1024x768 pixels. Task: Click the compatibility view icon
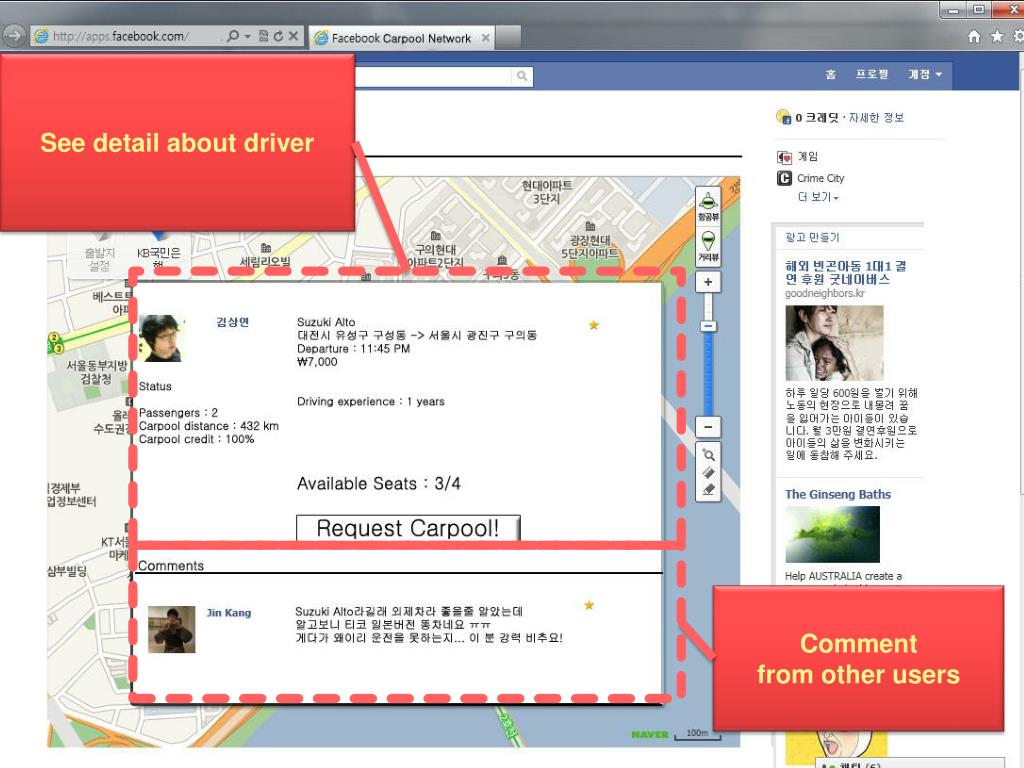tap(263, 36)
